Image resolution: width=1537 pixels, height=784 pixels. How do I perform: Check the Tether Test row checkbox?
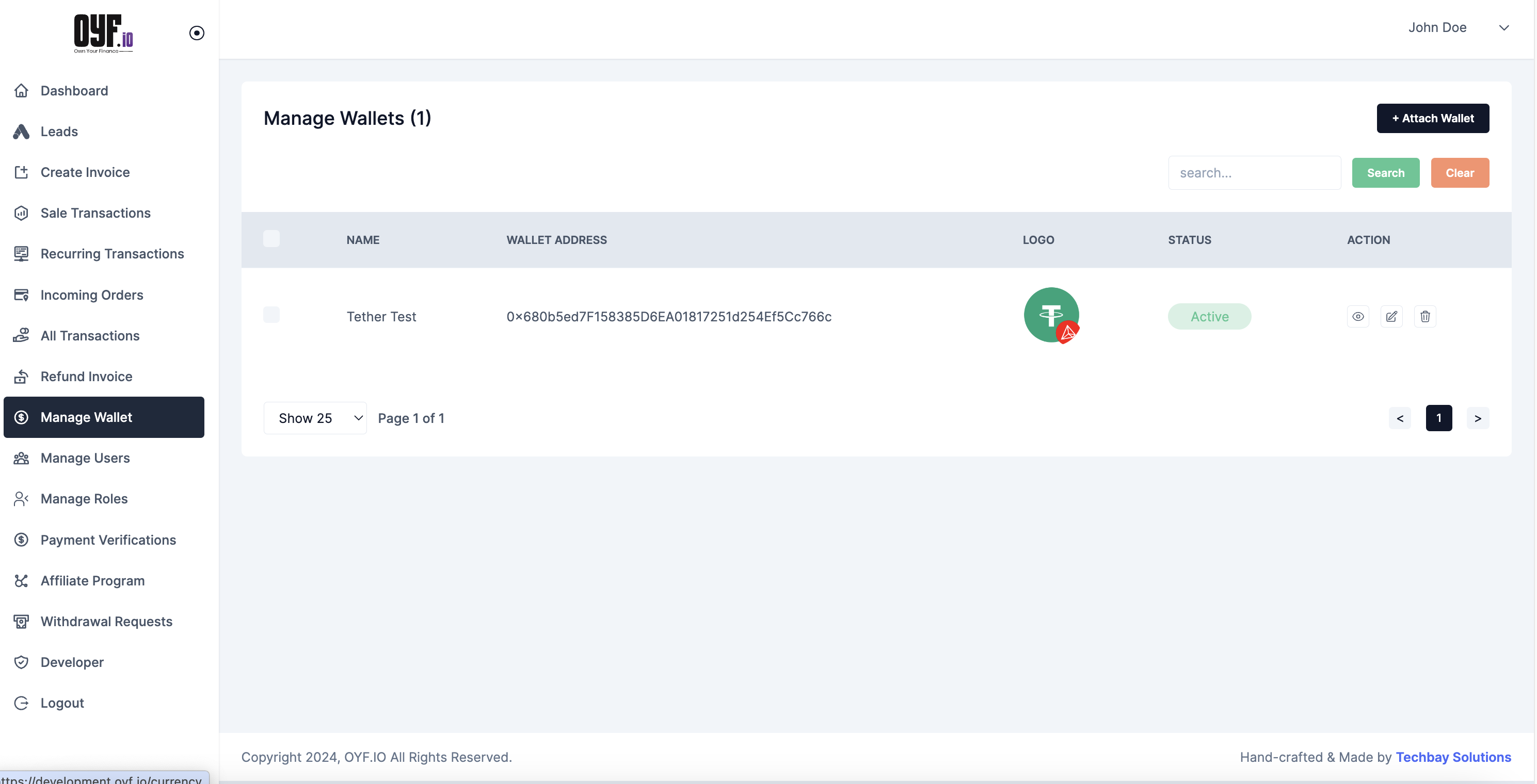(271, 315)
